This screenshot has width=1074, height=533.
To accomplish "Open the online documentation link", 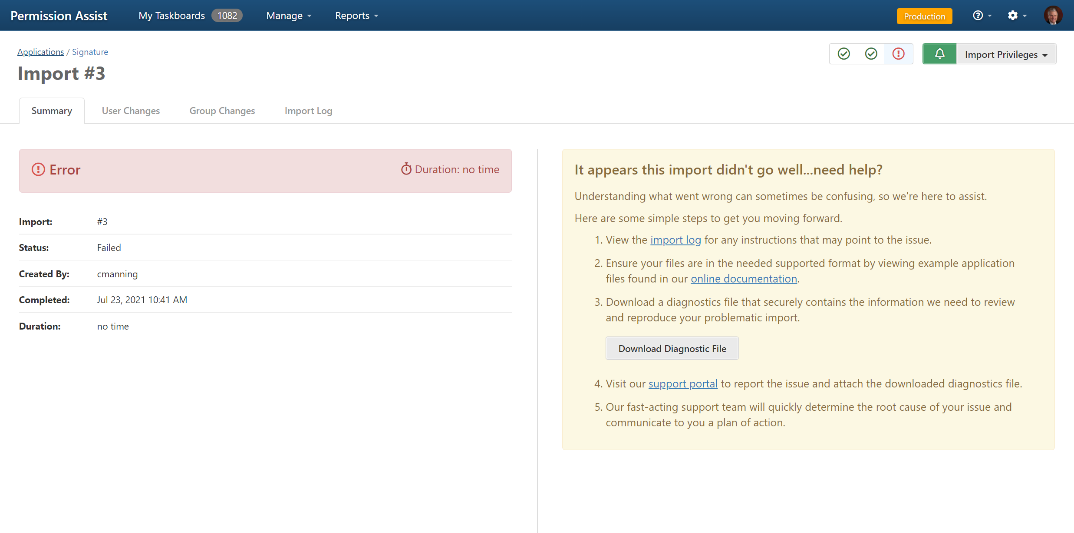I will (x=743, y=279).
